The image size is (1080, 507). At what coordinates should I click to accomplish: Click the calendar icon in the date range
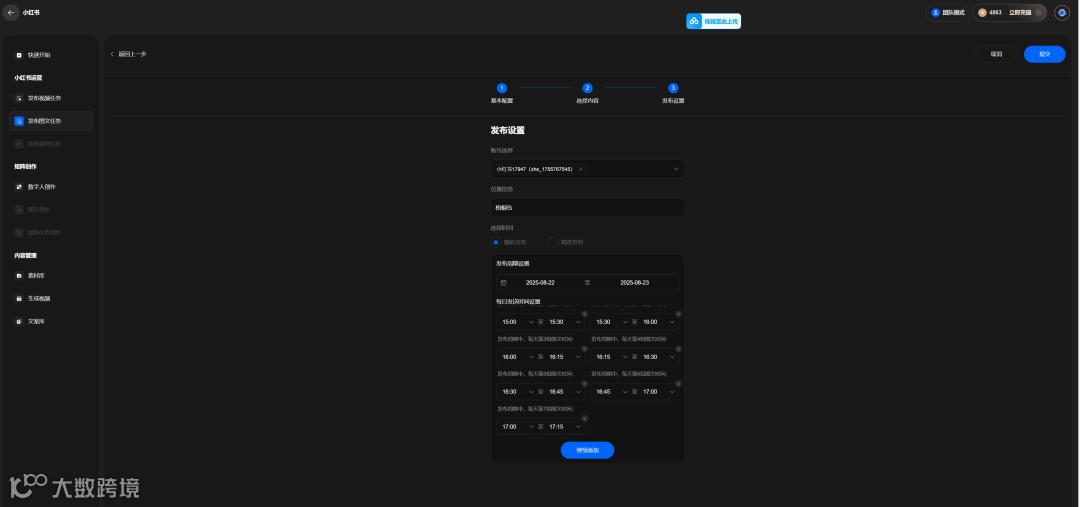click(503, 282)
